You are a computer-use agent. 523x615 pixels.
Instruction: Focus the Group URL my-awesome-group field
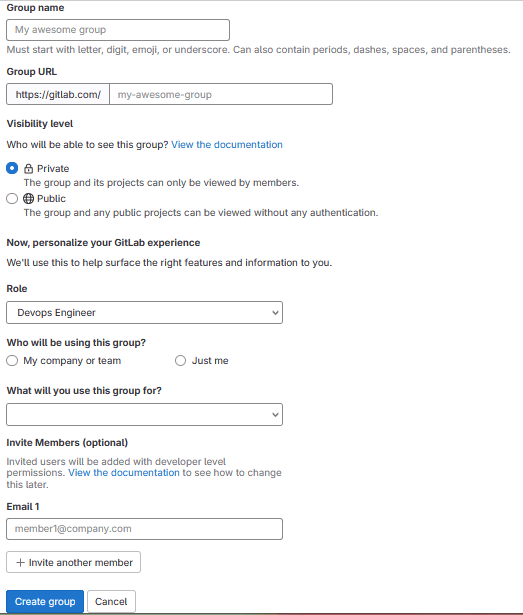pyautogui.click(x=221, y=94)
